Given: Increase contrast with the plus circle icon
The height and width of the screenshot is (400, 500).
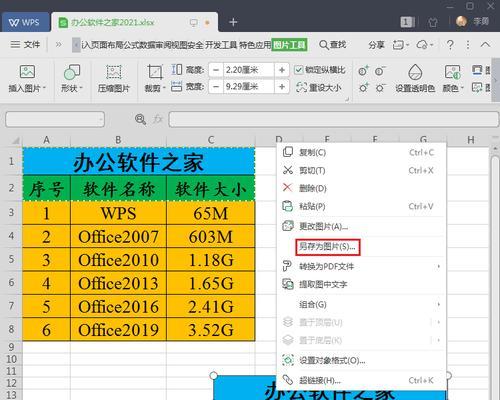Looking at the screenshot, I should pos(363,71).
